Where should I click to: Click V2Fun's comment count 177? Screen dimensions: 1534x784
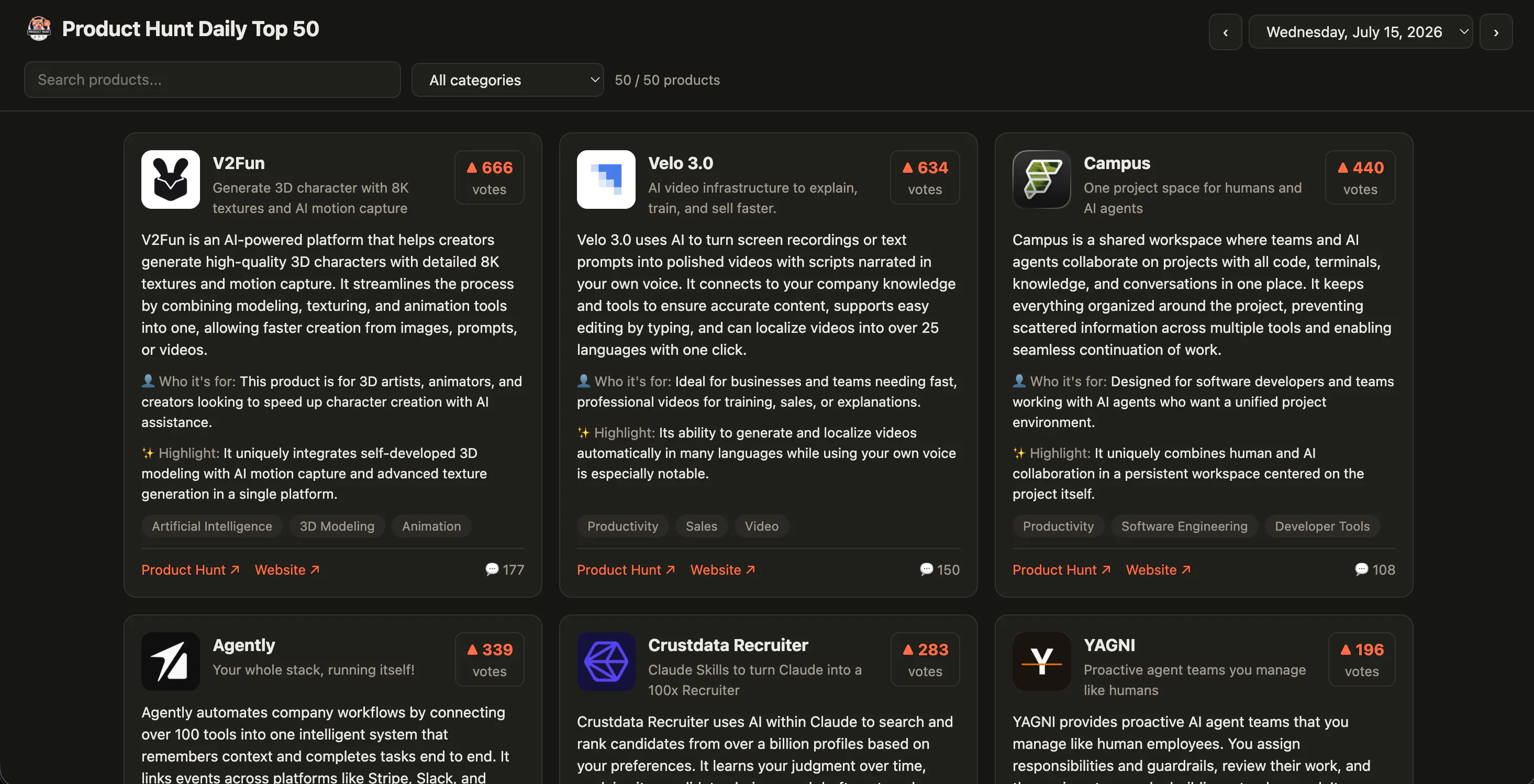pyautogui.click(x=504, y=570)
